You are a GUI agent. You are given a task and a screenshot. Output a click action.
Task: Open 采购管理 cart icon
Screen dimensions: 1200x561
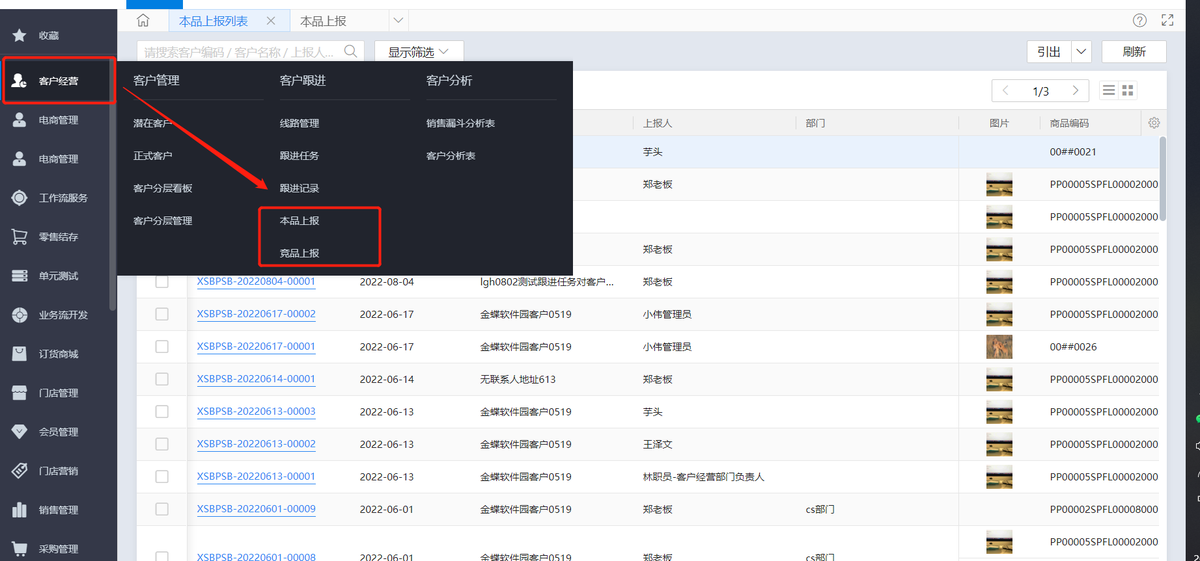pyautogui.click(x=19, y=548)
